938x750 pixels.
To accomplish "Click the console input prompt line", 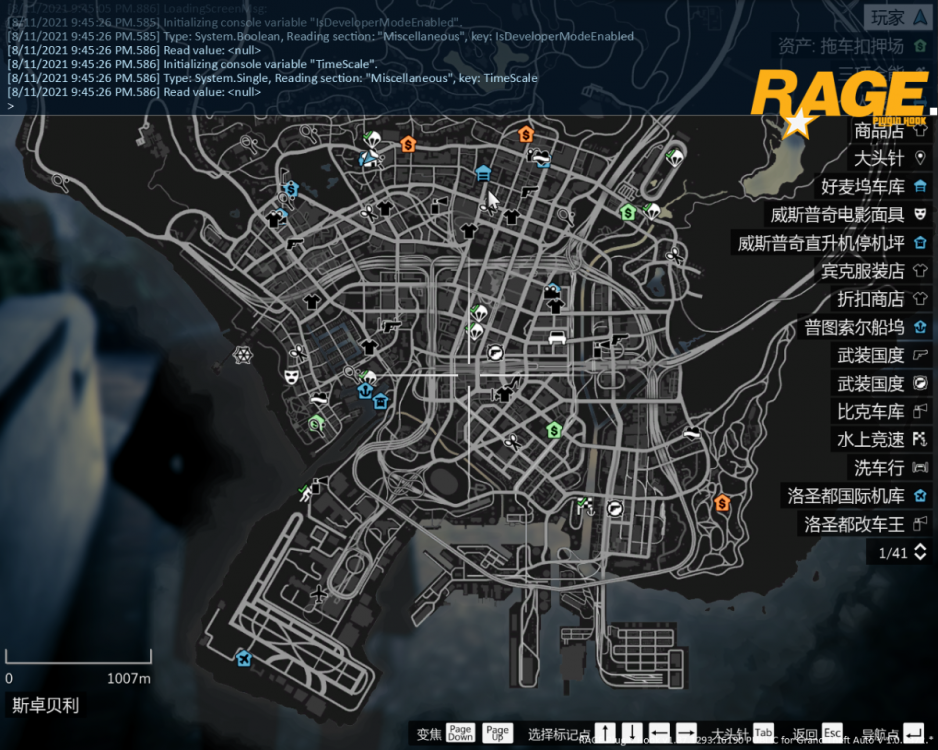I will [467, 106].
